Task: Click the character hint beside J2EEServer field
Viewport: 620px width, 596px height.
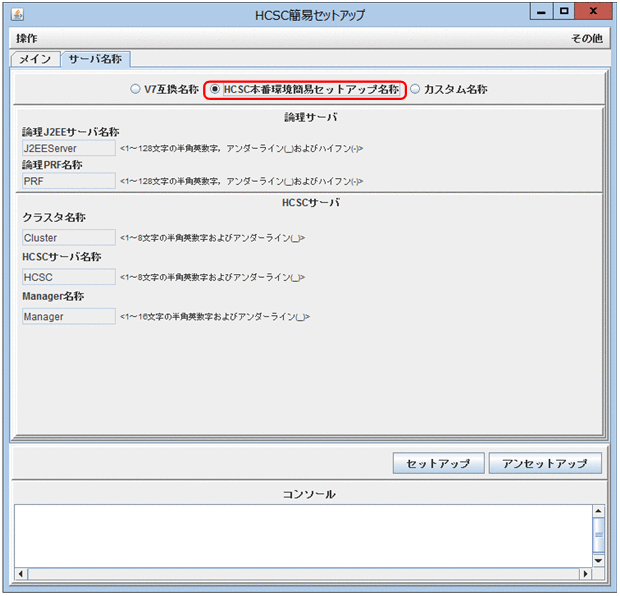Action: click(x=242, y=148)
